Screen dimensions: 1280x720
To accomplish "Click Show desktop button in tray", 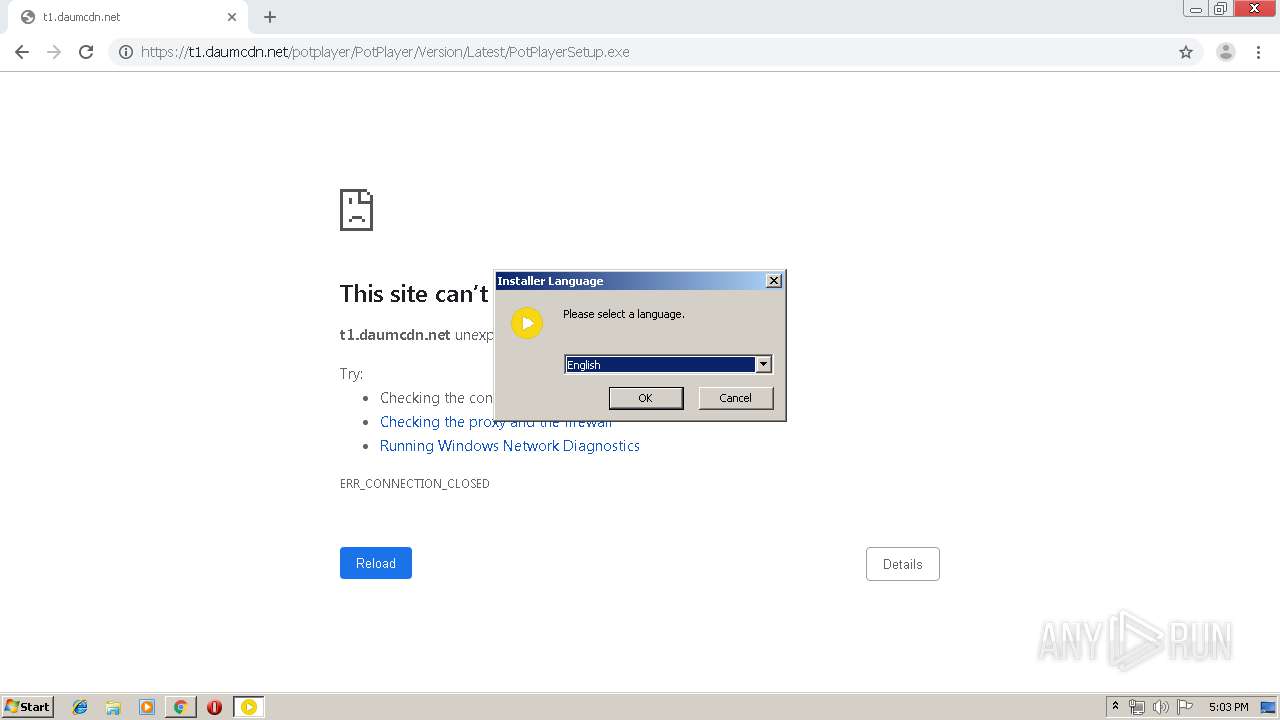I will [x=1269, y=707].
